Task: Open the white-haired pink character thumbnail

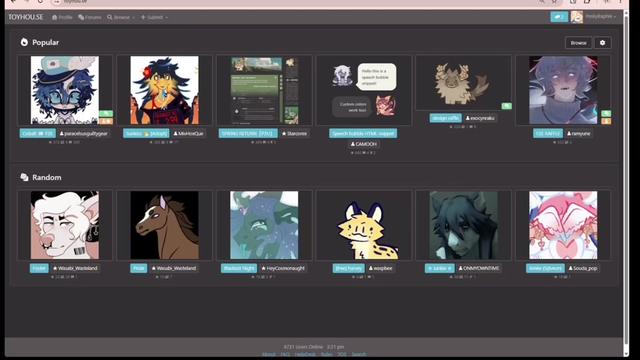Action: point(65,225)
